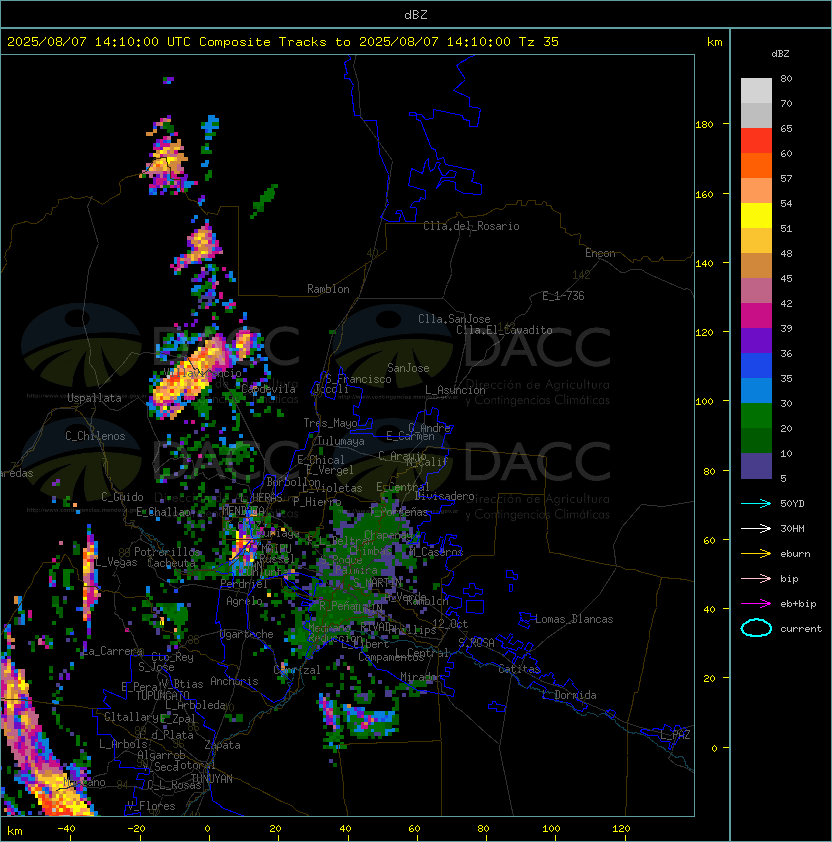Click the 'Tz 35' text in header
832x842 pixels.
(539, 42)
